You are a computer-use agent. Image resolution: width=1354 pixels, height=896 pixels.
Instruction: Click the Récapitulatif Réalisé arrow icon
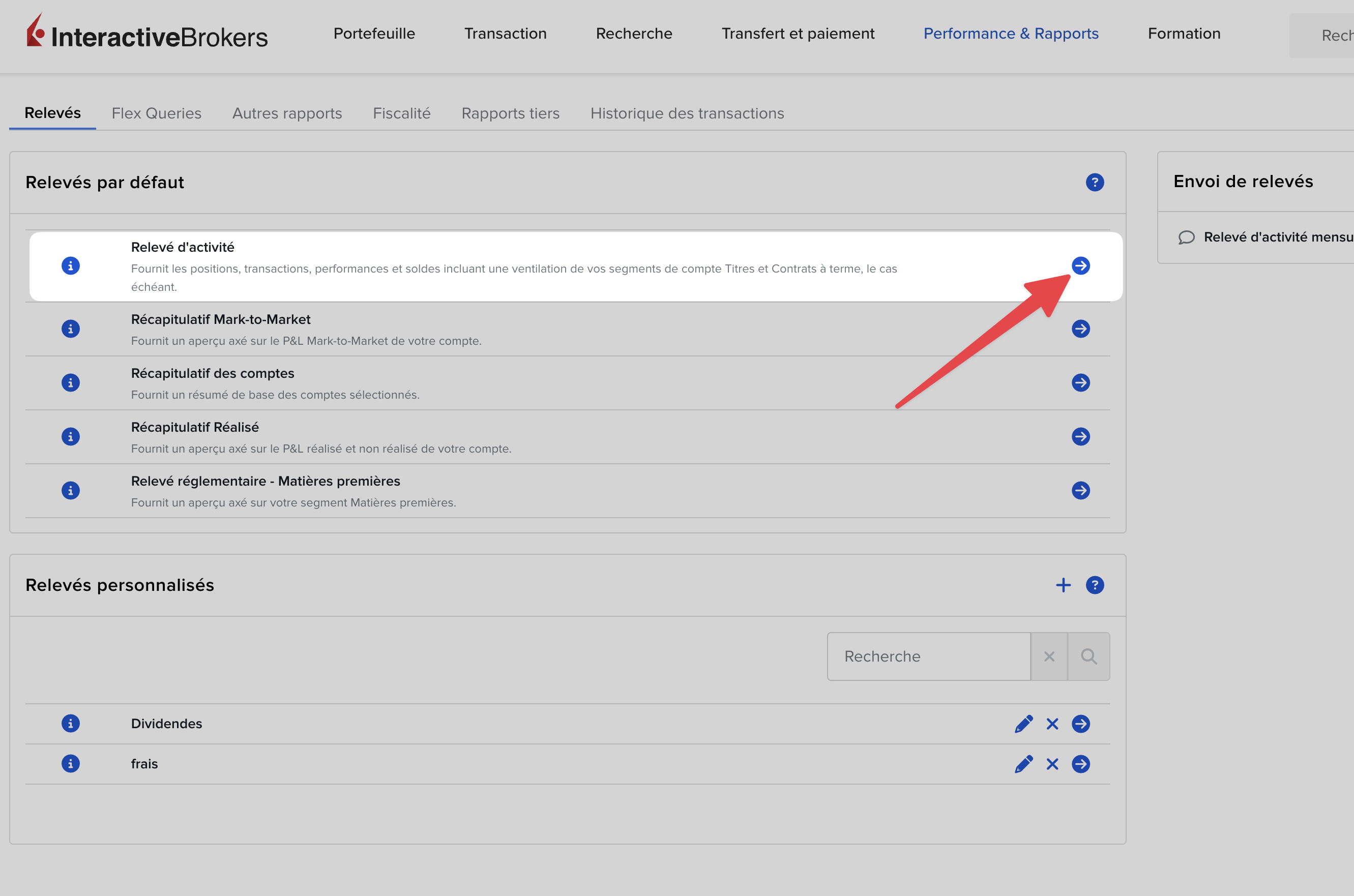tap(1080, 437)
